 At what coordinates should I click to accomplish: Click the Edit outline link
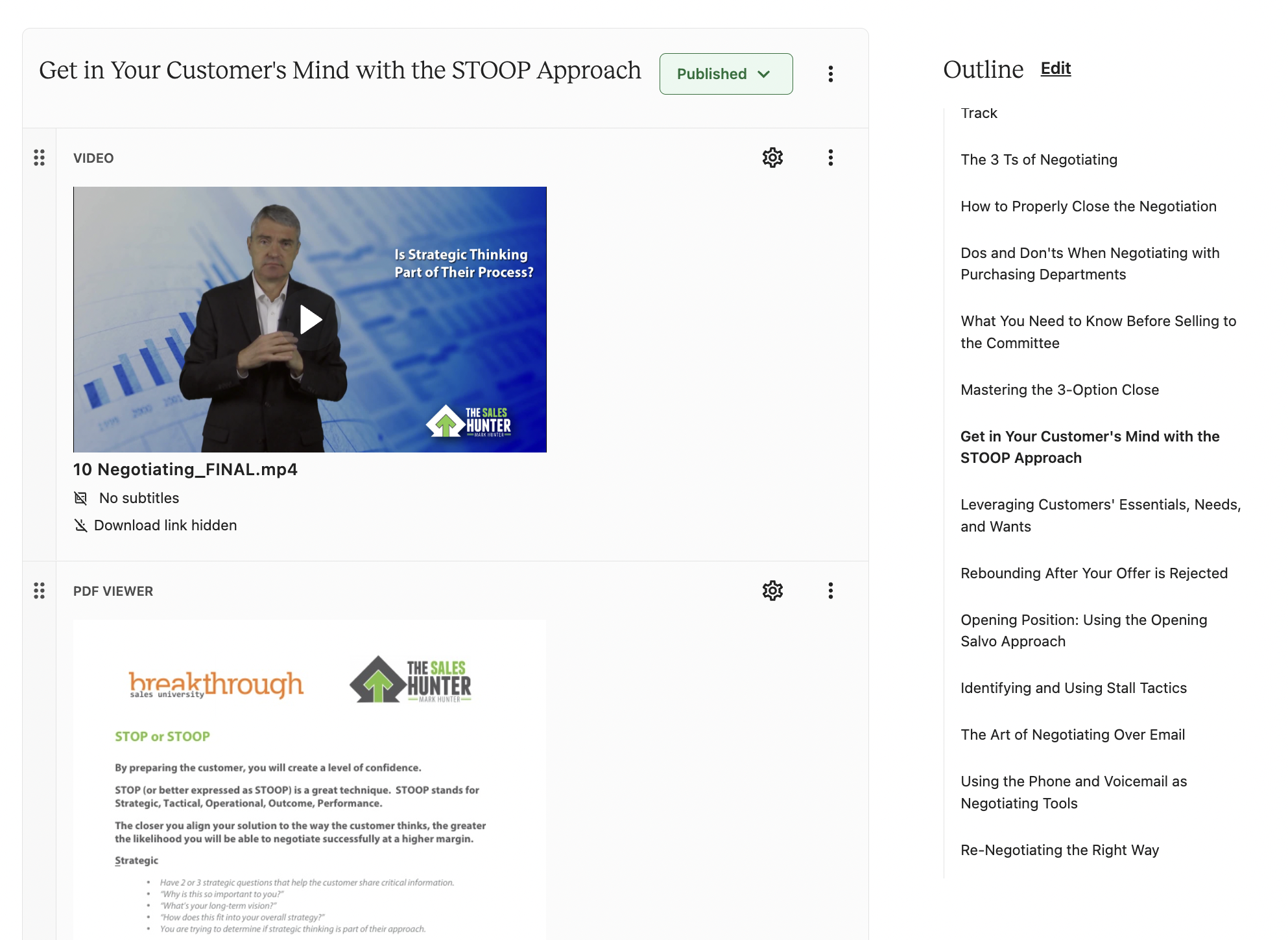1055,69
